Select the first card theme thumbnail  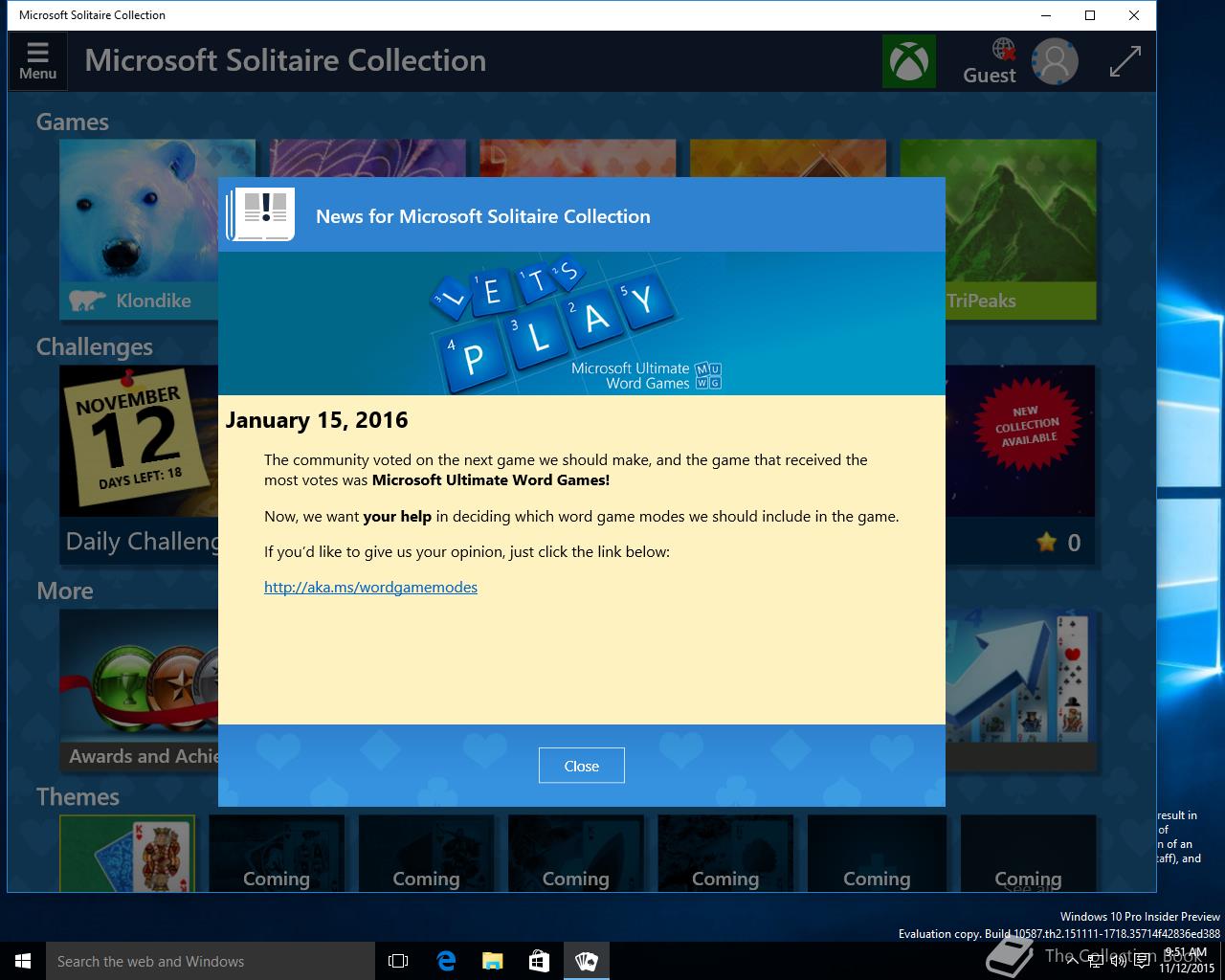pyautogui.click(x=127, y=854)
